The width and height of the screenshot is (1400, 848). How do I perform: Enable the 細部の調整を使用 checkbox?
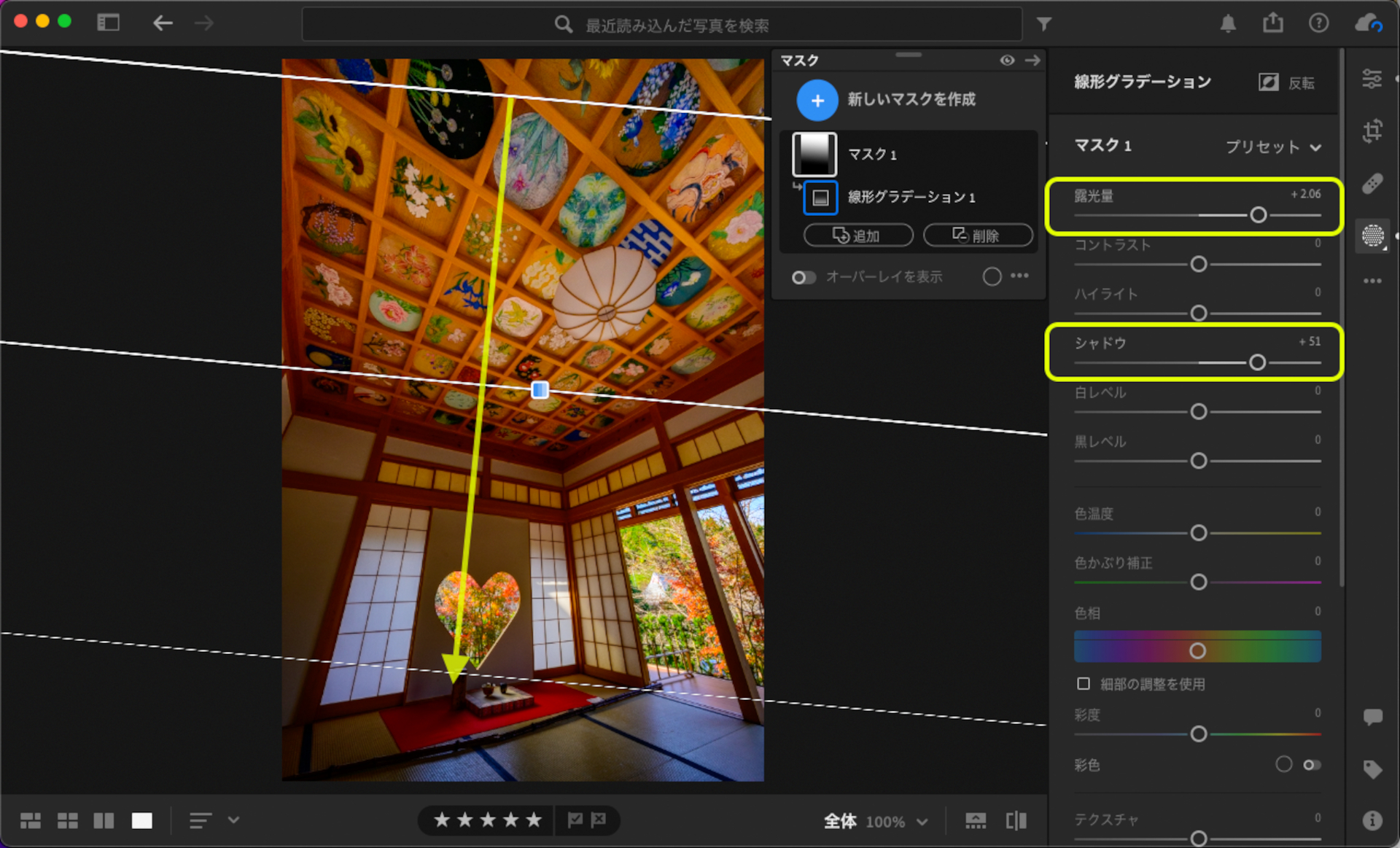[x=1084, y=683]
